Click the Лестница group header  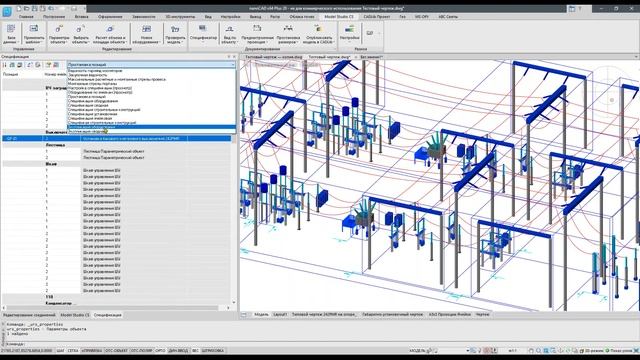click(117, 145)
